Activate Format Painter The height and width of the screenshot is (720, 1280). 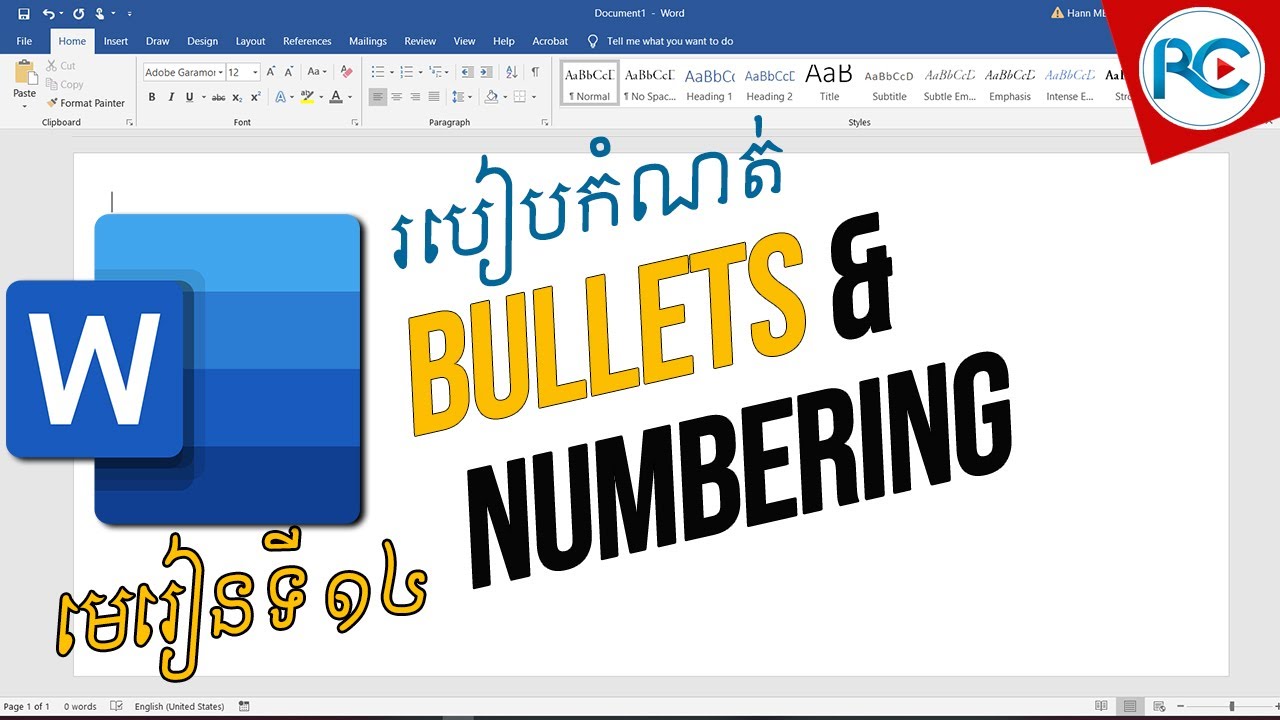[x=86, y=103]
